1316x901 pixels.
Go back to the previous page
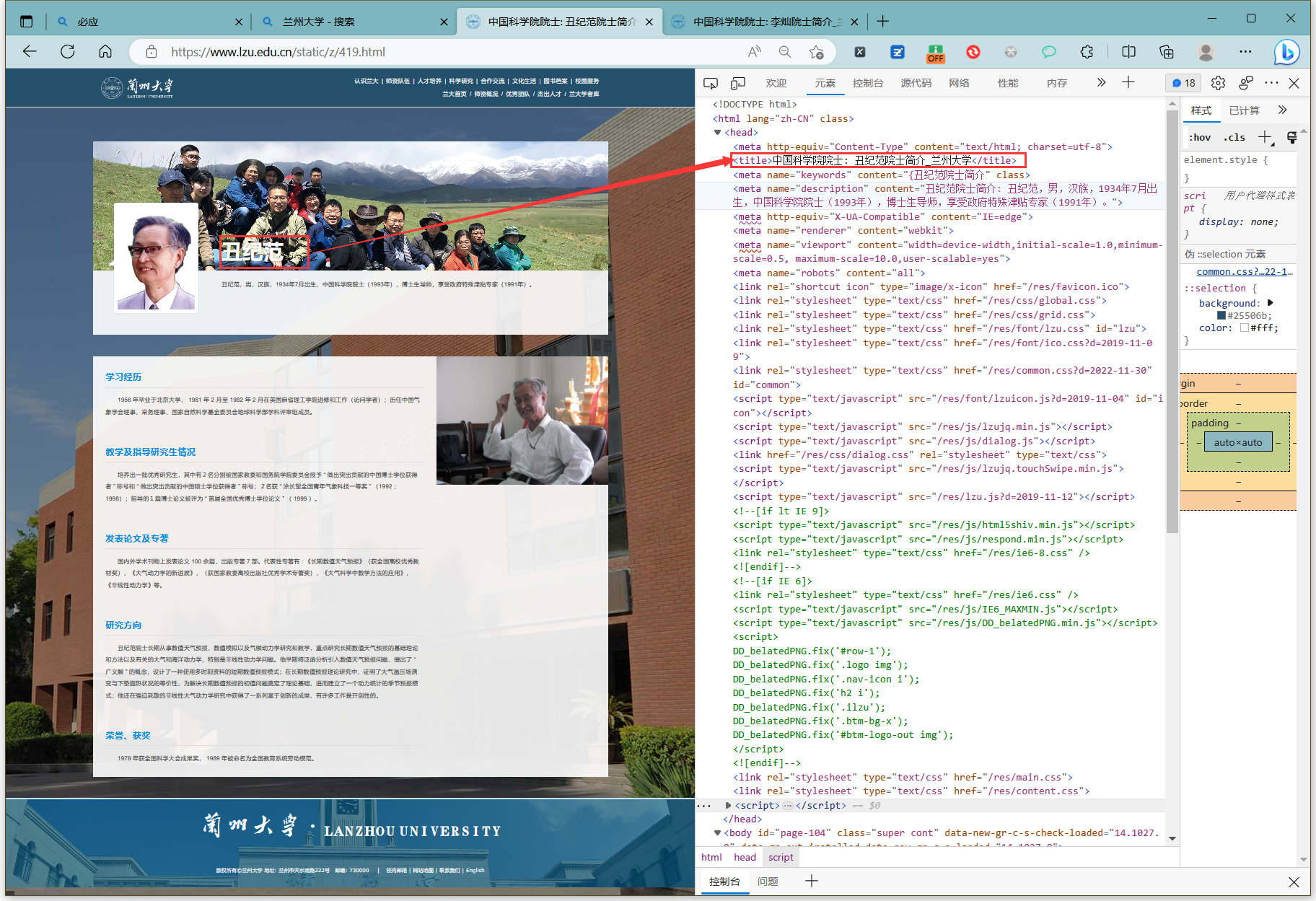click(30, 52)
